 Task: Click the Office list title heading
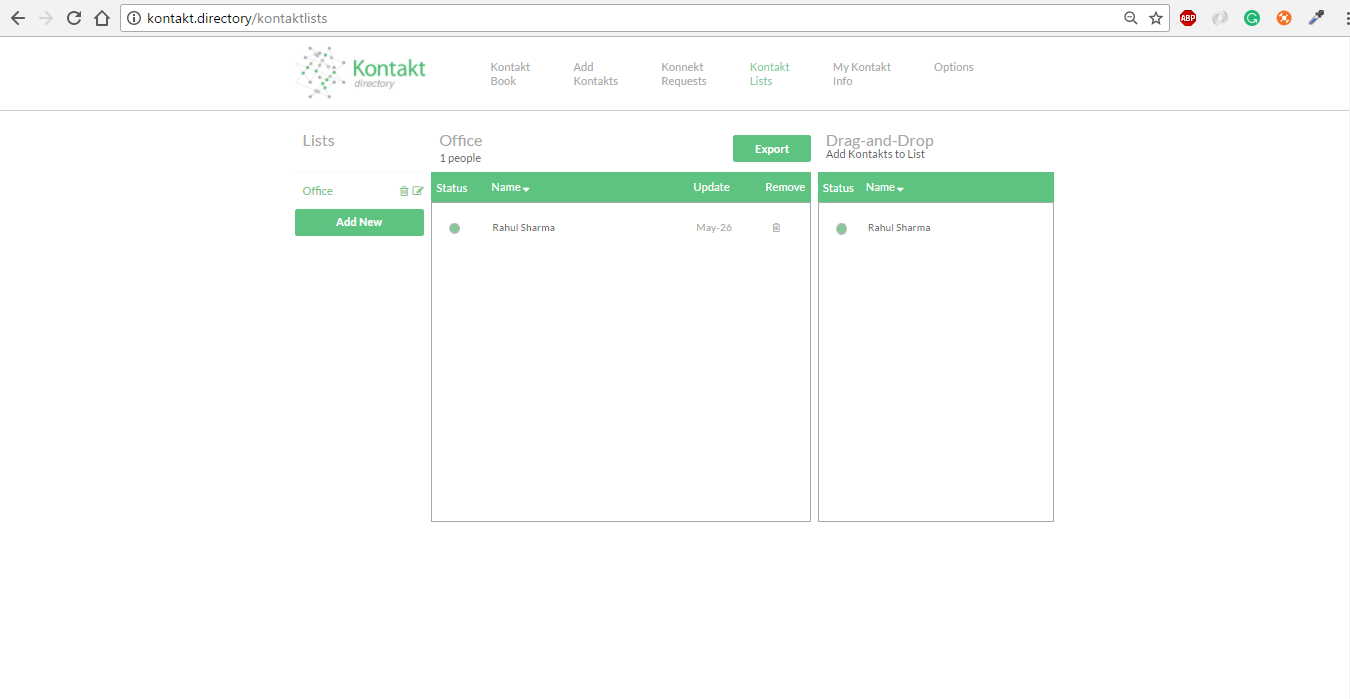(460, 141)
